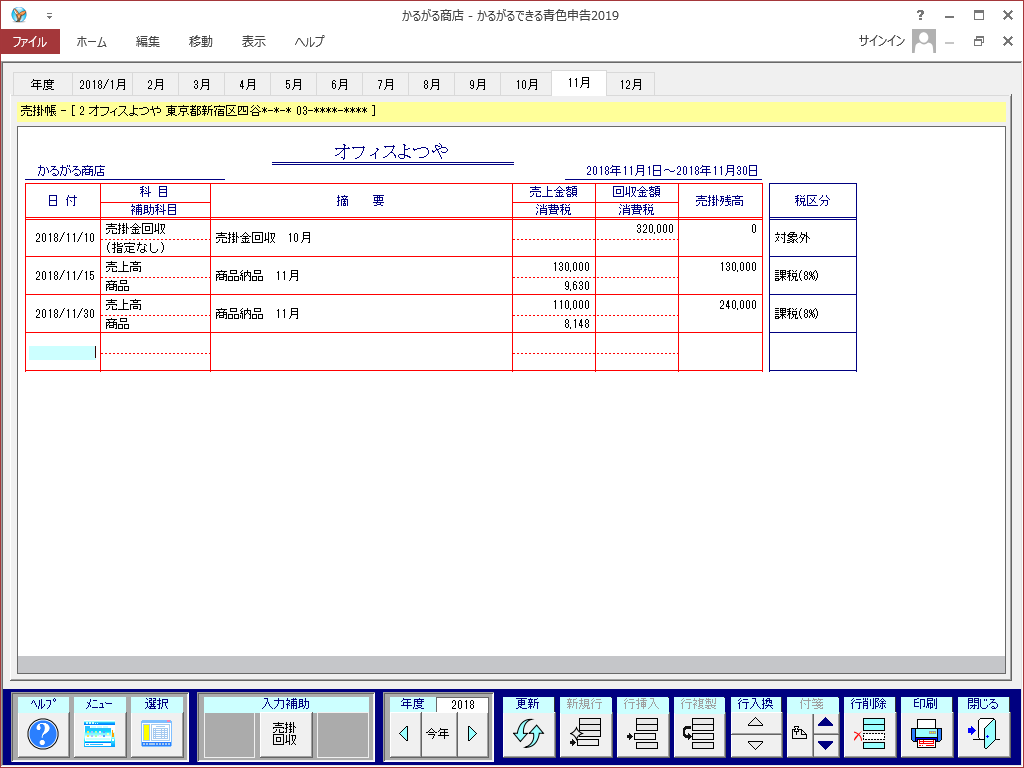
Task: Click the (指定なし) sub-account cell
Action: click(155, 248)
